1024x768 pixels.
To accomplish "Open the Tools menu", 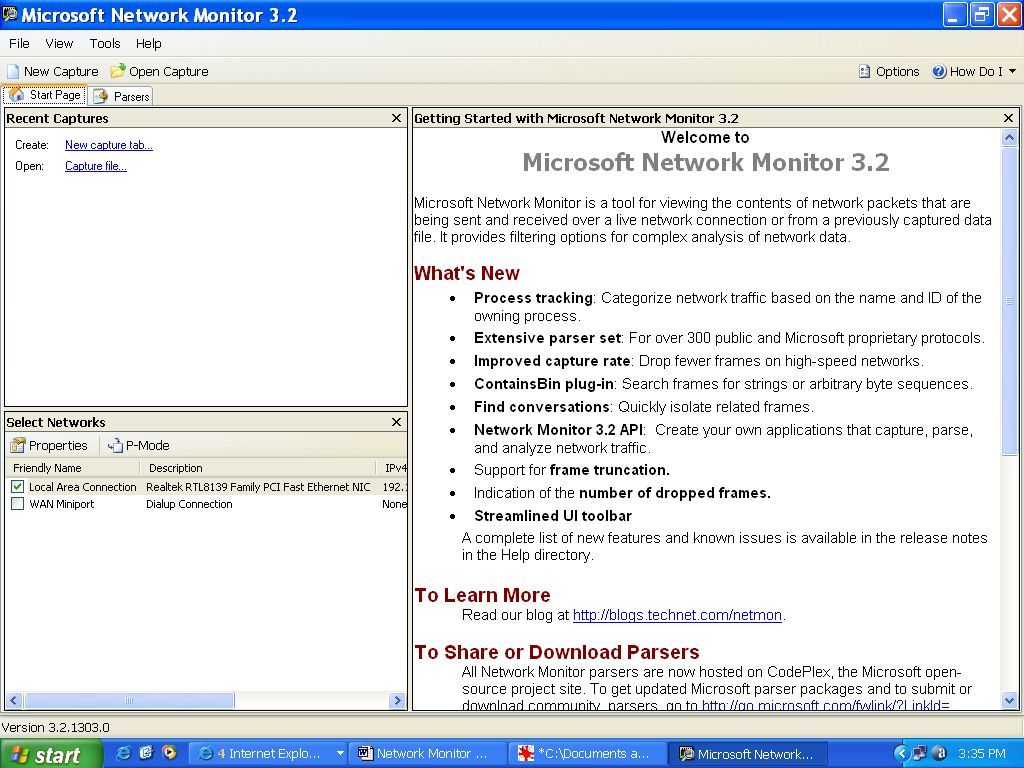I will tap(105, 44).
